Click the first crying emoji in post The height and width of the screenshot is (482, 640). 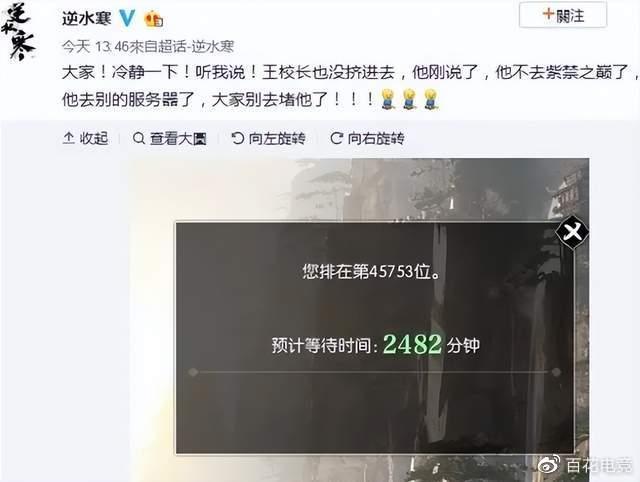pos(387,99)
